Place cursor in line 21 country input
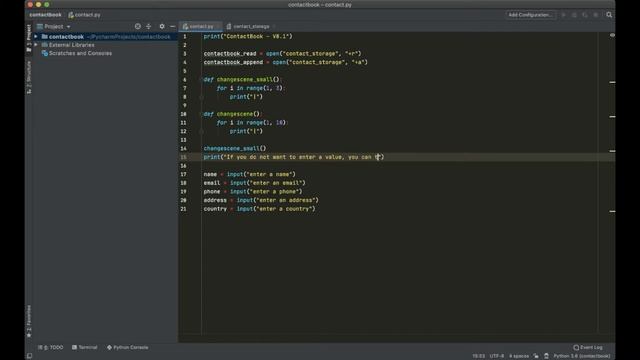The image size is (640, 360). 260,209
